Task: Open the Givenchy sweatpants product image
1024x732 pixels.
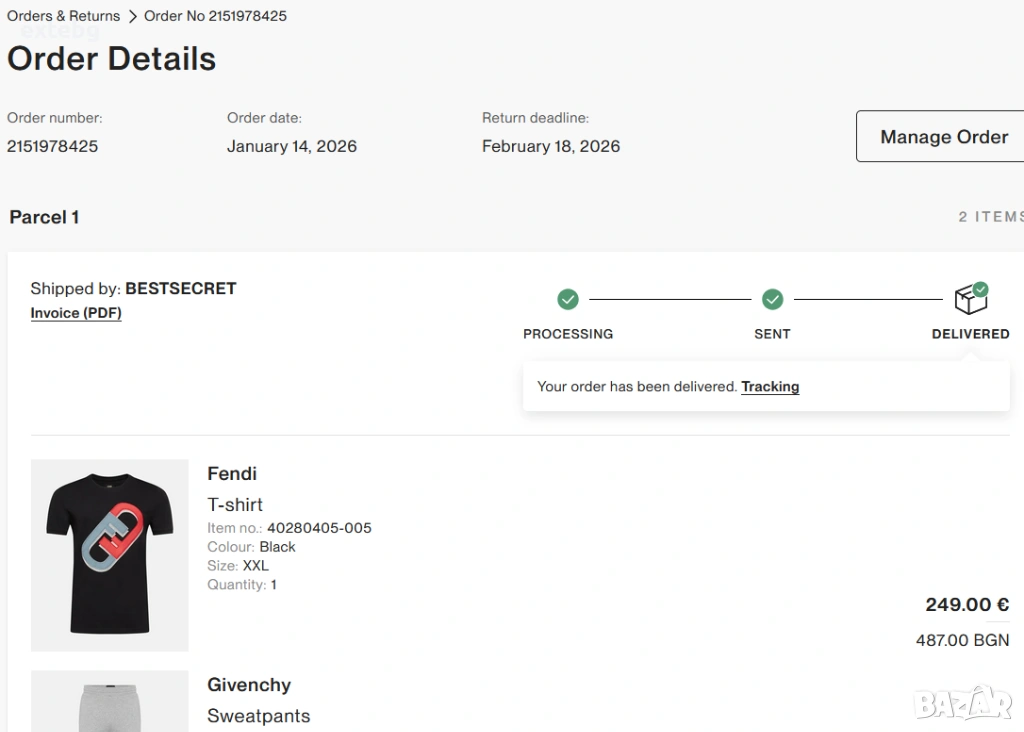Action: pos(110,701)
